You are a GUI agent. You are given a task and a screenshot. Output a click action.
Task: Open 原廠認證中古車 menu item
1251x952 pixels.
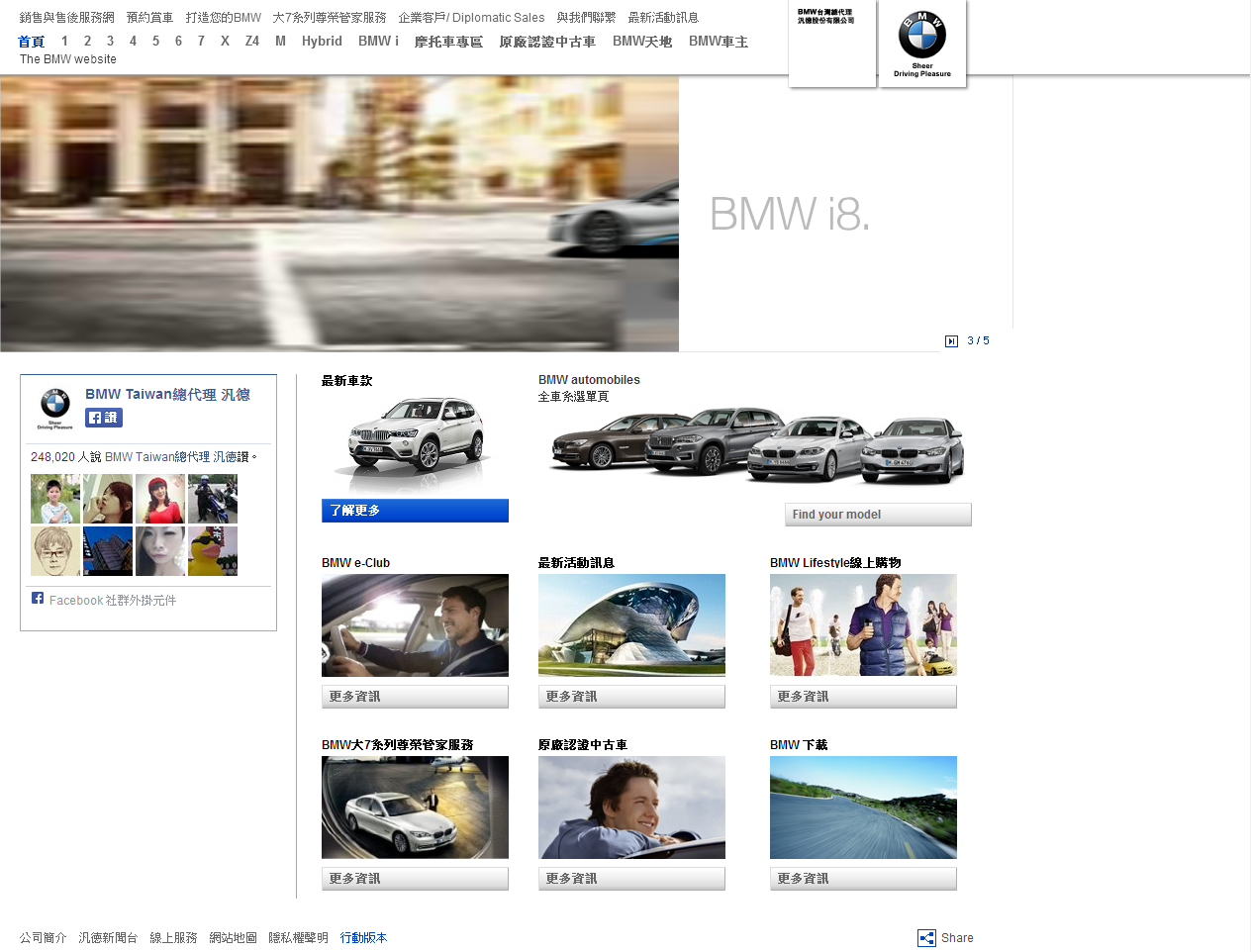pyautogui.click(x=547, y=42)
